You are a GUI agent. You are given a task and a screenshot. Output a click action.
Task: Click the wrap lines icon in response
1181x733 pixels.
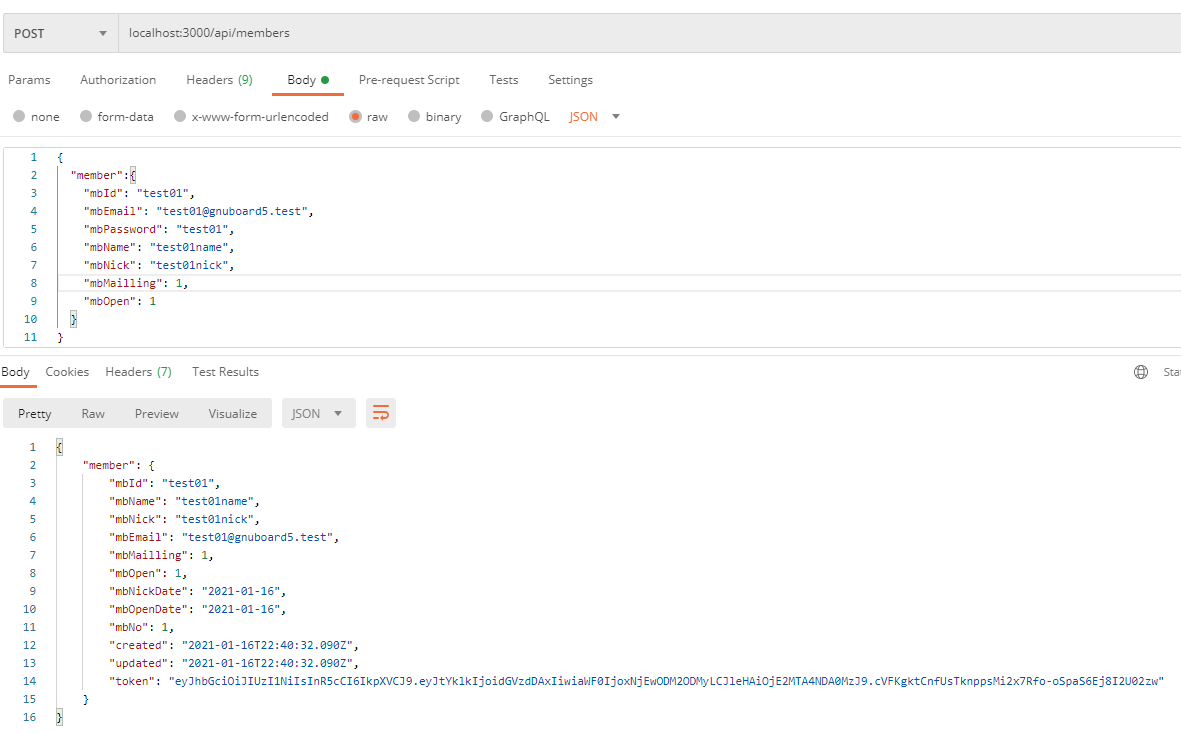point(381,413)
